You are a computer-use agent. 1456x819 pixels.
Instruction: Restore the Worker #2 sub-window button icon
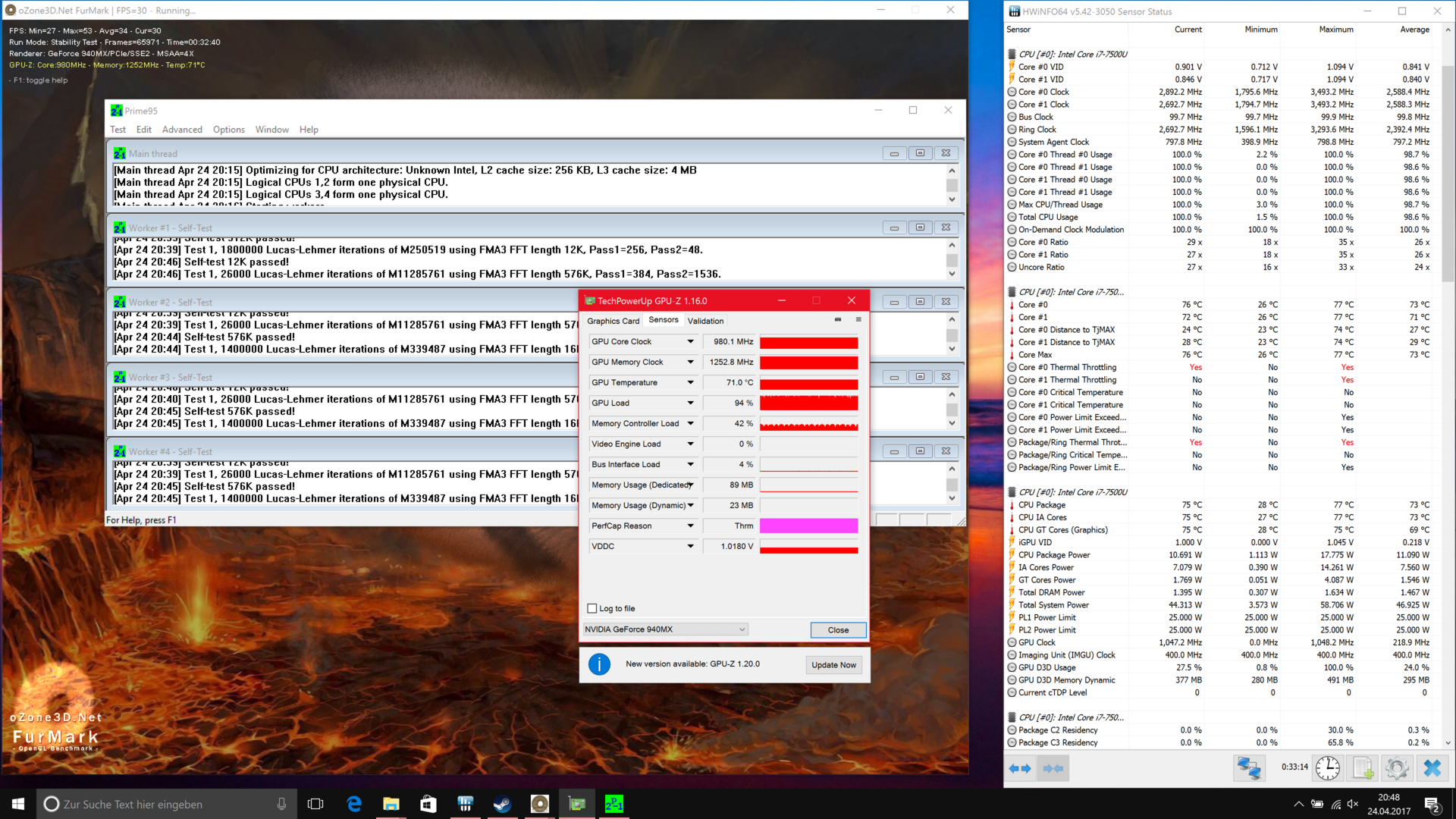(x=920, y=302)
